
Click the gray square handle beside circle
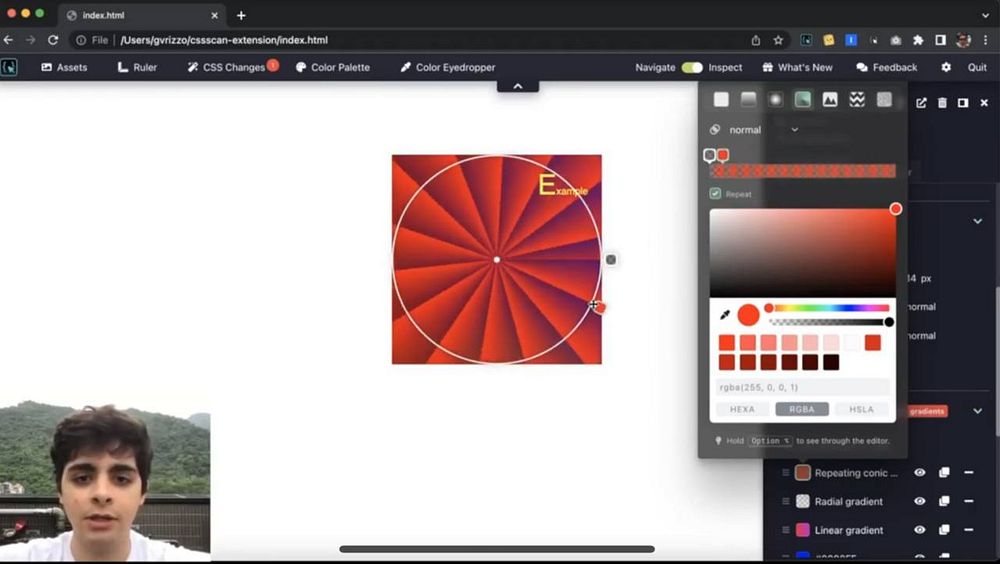pos(611,260)
